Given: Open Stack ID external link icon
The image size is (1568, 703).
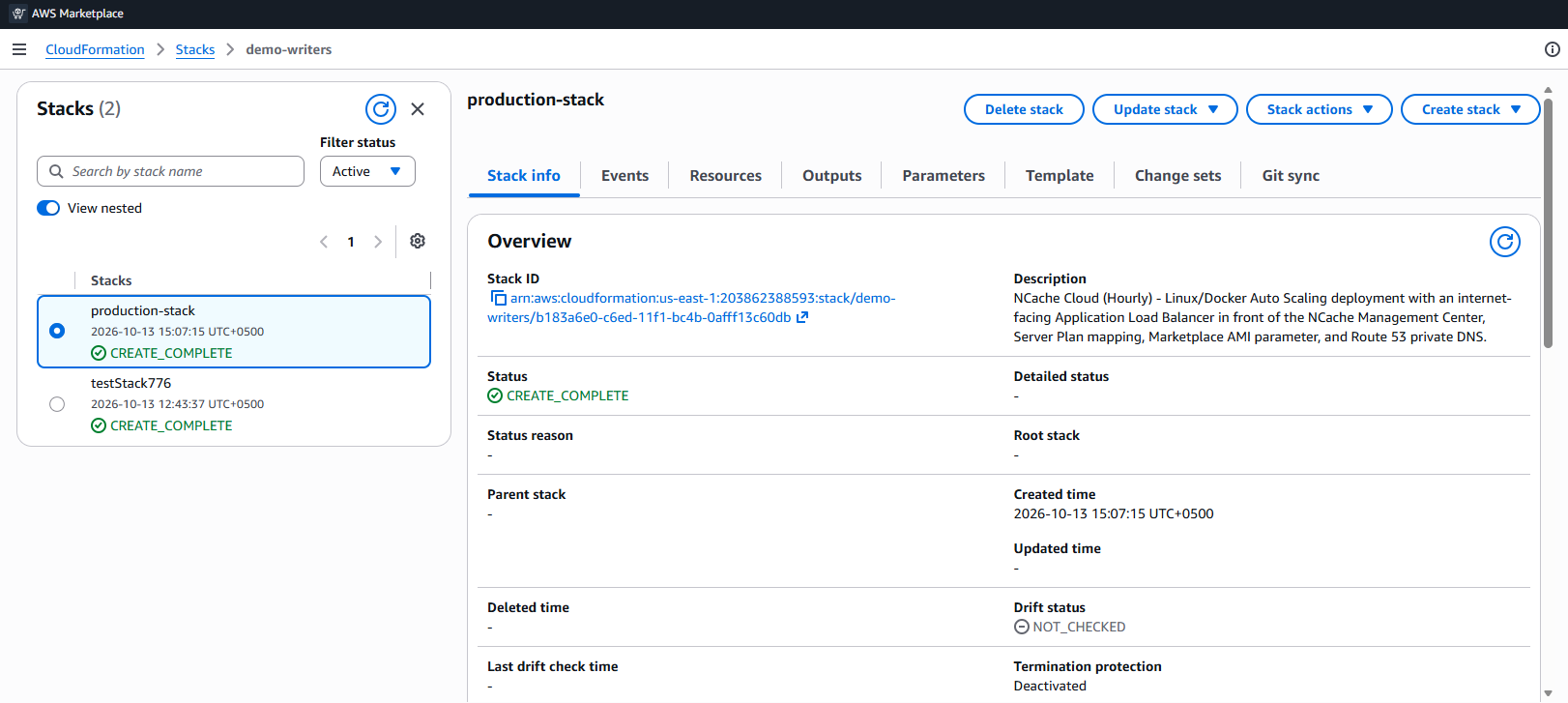Looking at the screenshot, I should (x=802, y=317).
